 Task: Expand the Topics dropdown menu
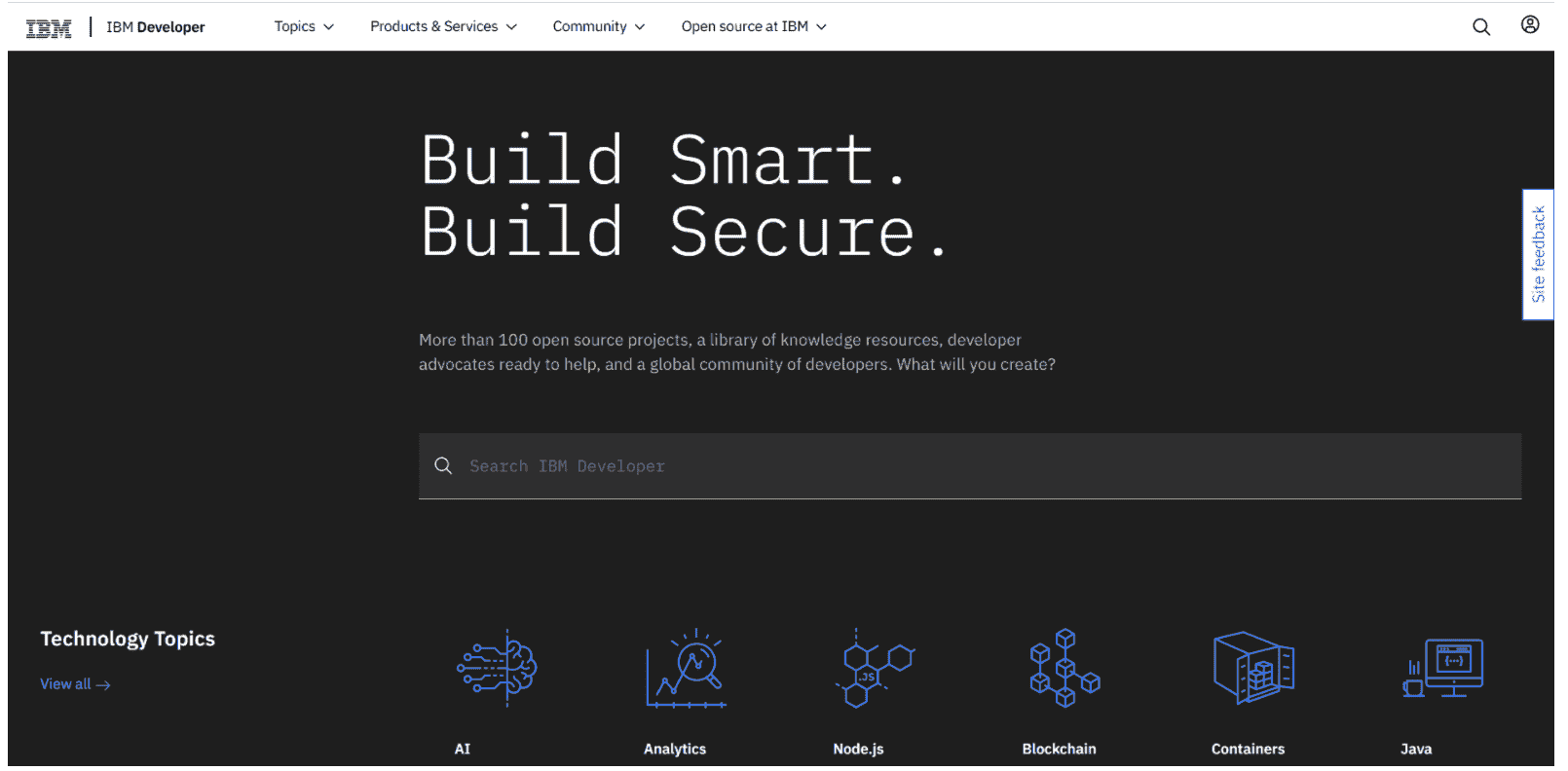pos(303,27)
